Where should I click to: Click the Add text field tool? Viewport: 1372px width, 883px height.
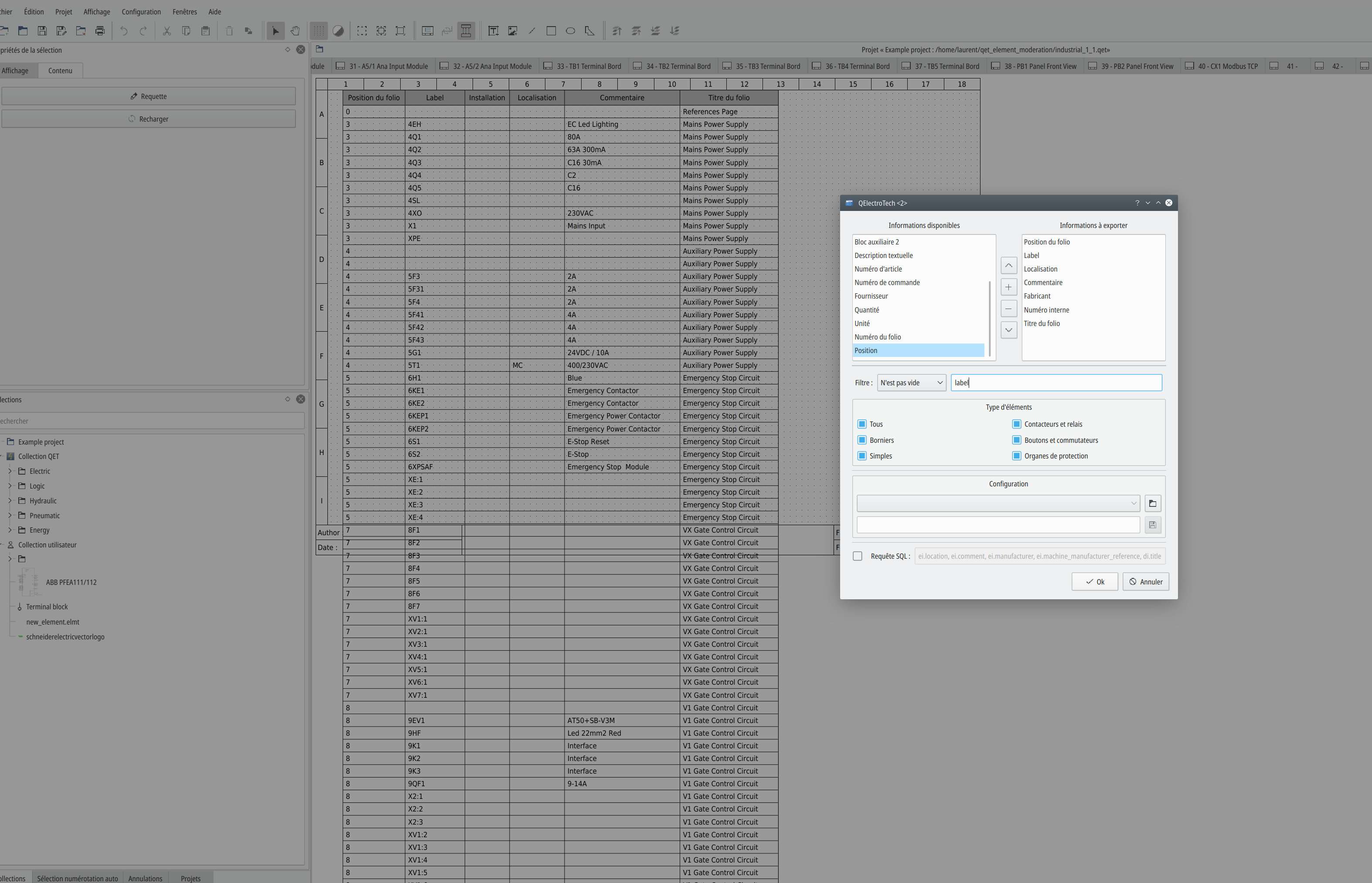(x=493, y=31)
